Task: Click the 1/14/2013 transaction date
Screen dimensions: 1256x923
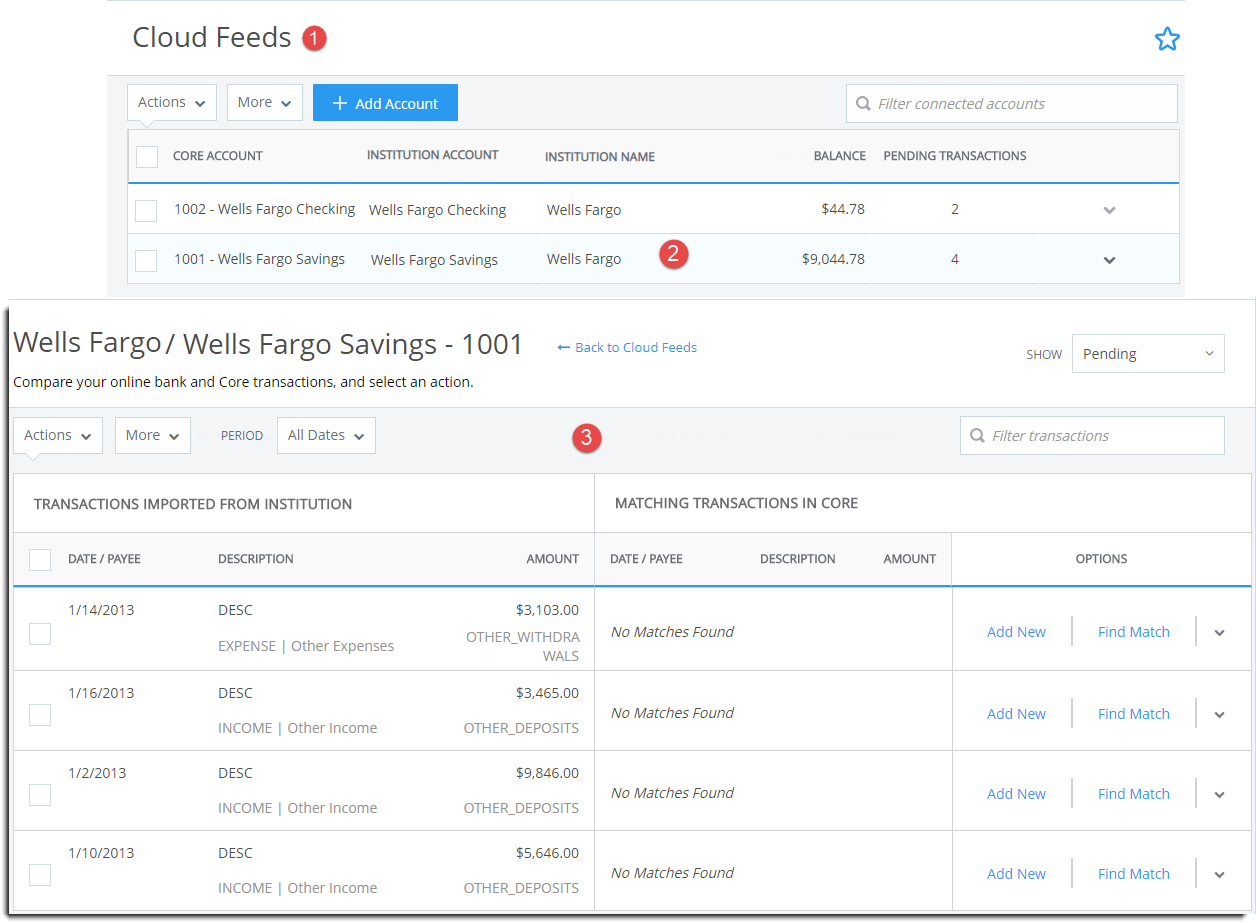Action: pos(101,610)
